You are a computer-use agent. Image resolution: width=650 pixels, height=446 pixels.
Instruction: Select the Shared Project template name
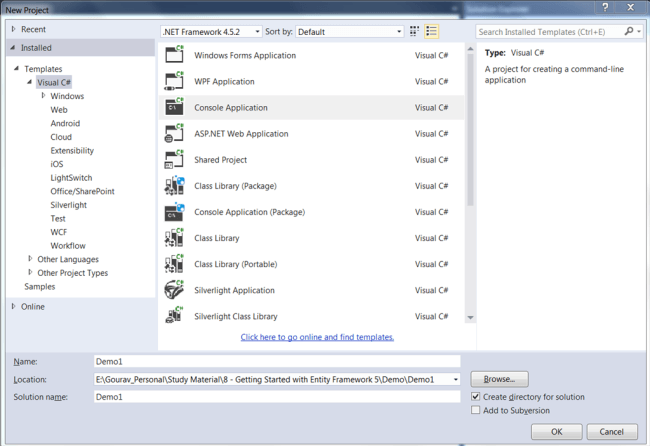221,160
